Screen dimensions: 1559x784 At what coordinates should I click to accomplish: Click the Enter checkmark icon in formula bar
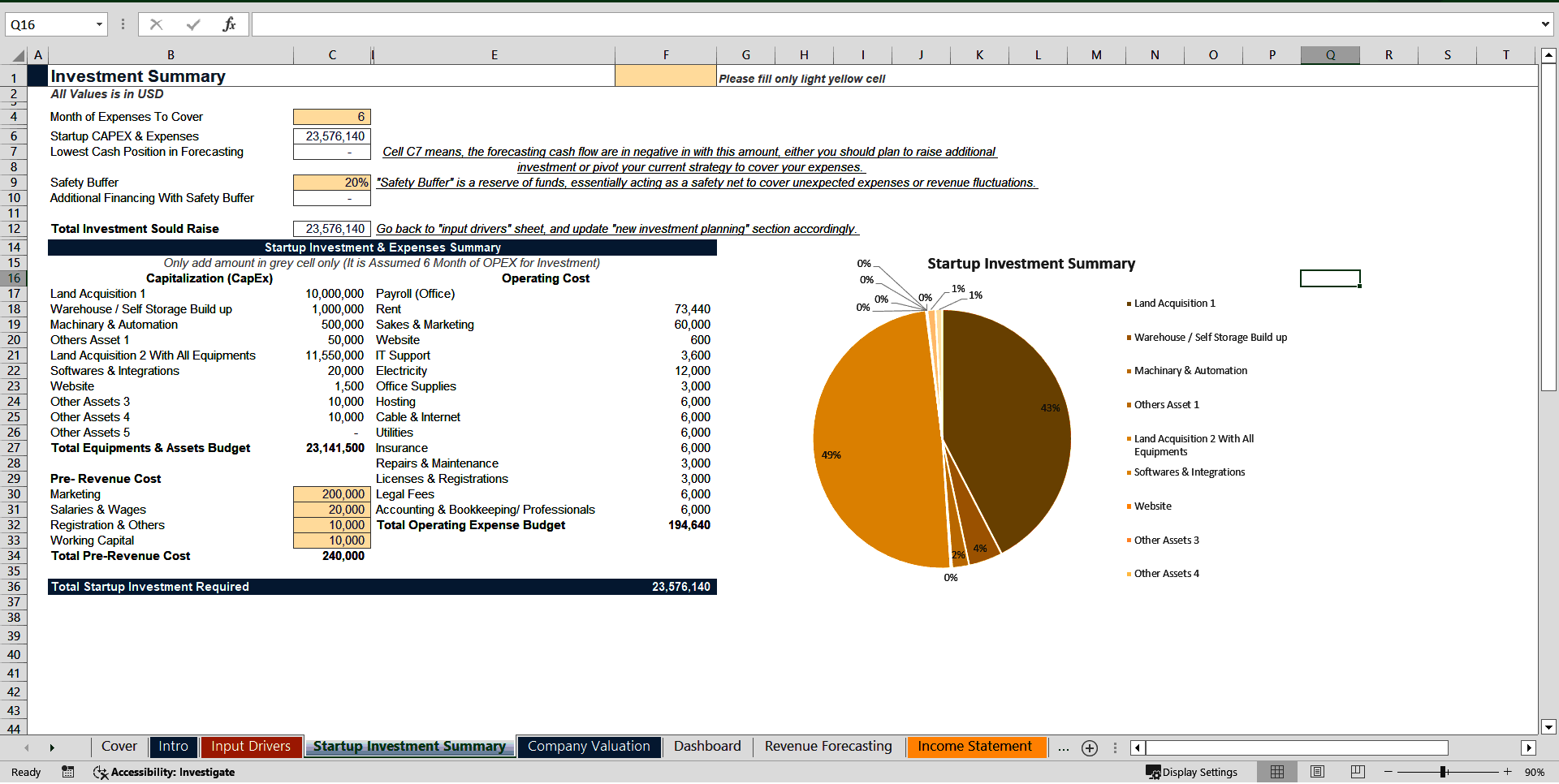click(192, 24)
